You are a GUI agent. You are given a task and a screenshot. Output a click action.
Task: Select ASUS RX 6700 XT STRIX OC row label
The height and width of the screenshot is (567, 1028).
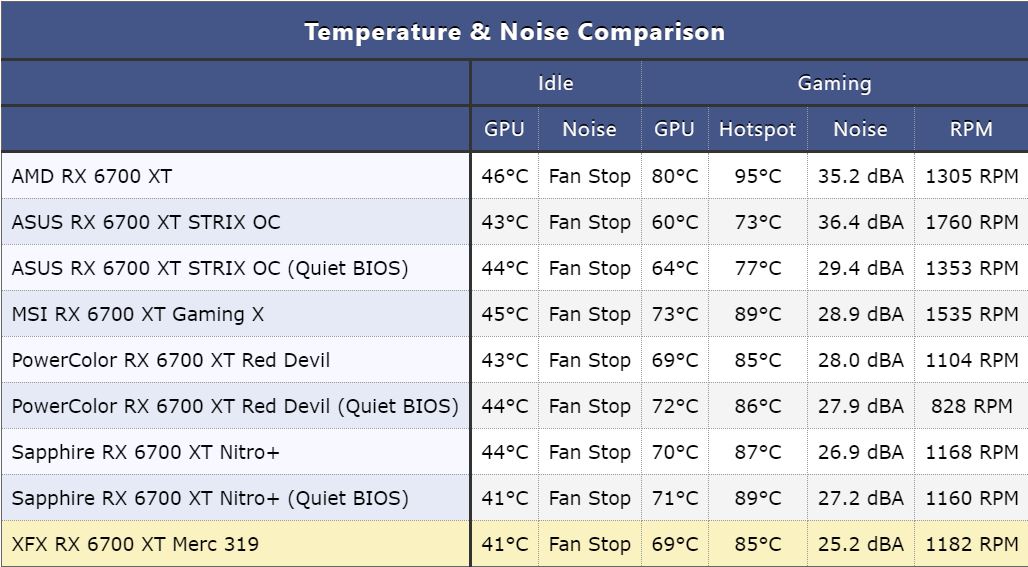click(x=146, y=222)
